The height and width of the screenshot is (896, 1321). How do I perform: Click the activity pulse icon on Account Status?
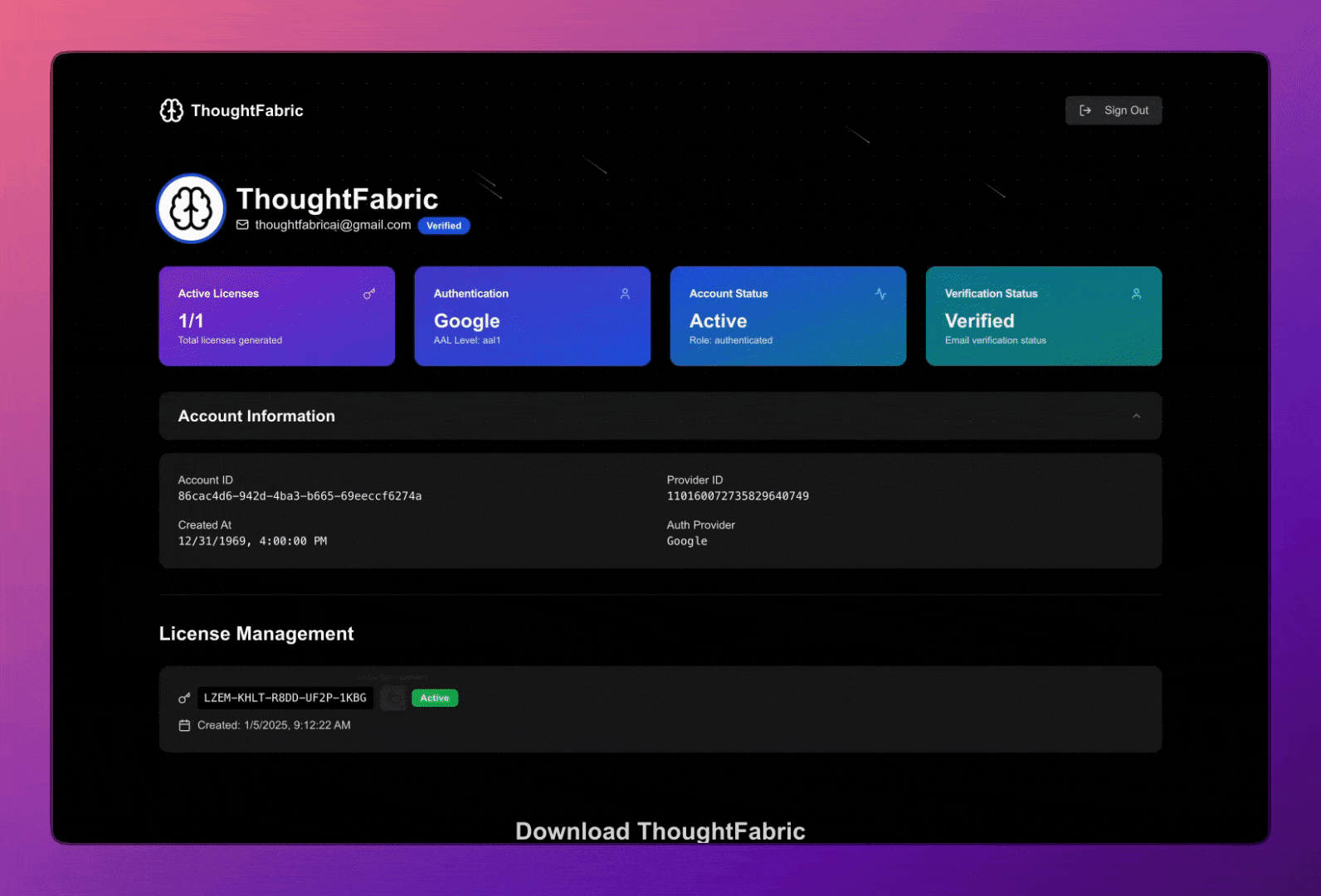(x=880, y=294)
